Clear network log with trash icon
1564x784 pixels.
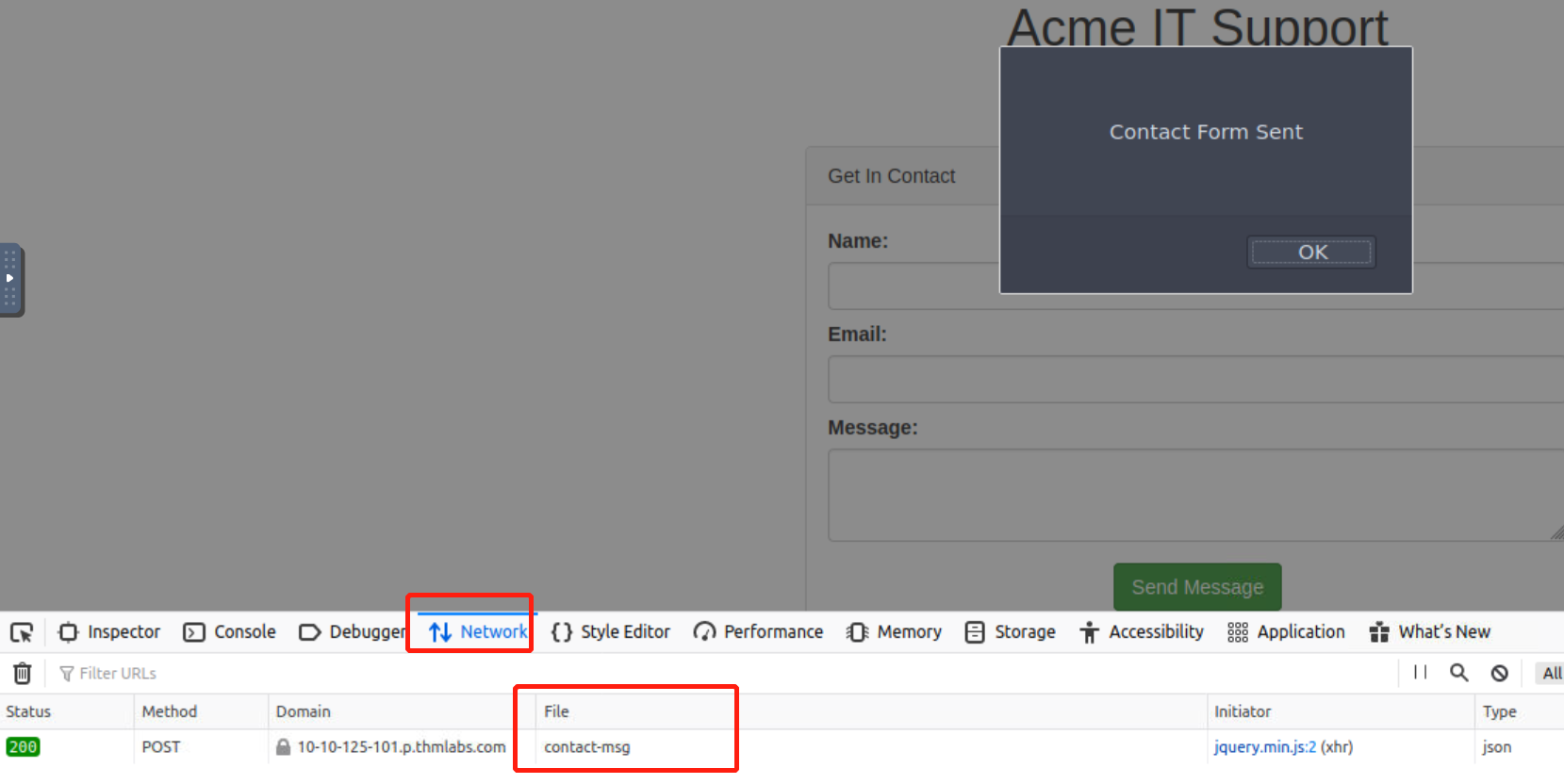pyautogui.click(x=23, y=673)
